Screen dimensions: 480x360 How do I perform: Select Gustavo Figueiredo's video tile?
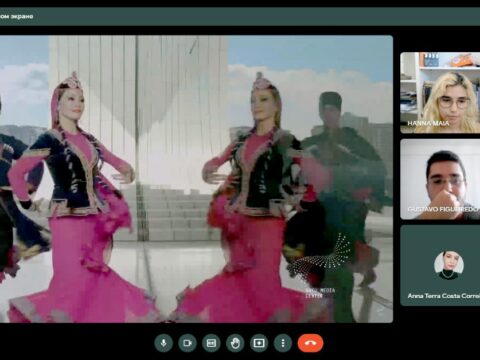tap(440, 179)
